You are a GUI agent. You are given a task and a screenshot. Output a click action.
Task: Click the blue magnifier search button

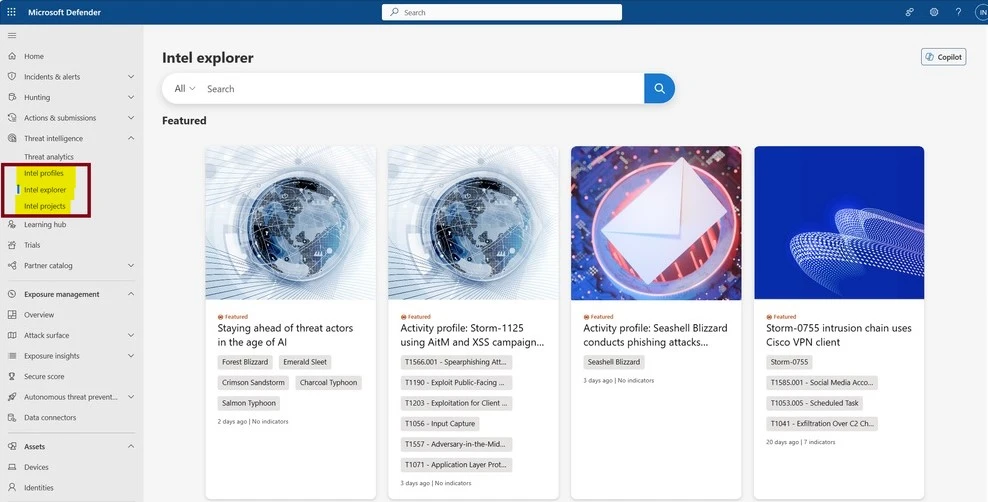(x=659, y=89)
